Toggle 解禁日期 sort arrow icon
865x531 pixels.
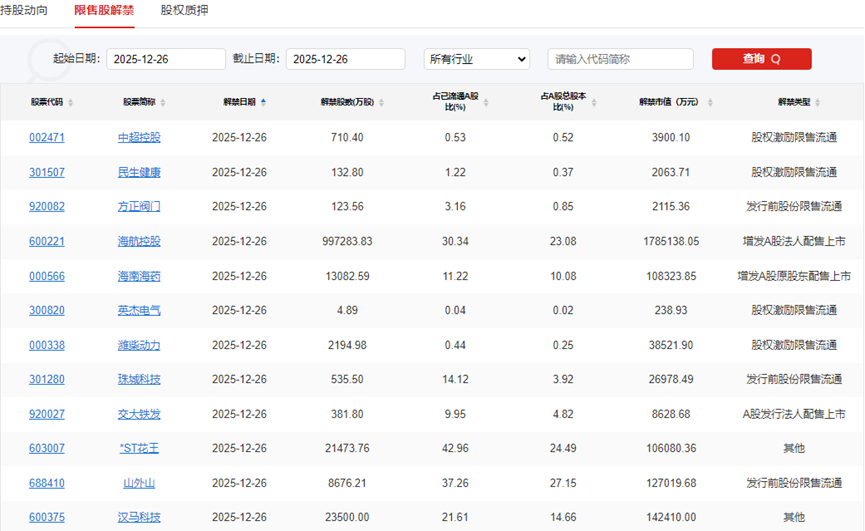(x=263, y=101)
